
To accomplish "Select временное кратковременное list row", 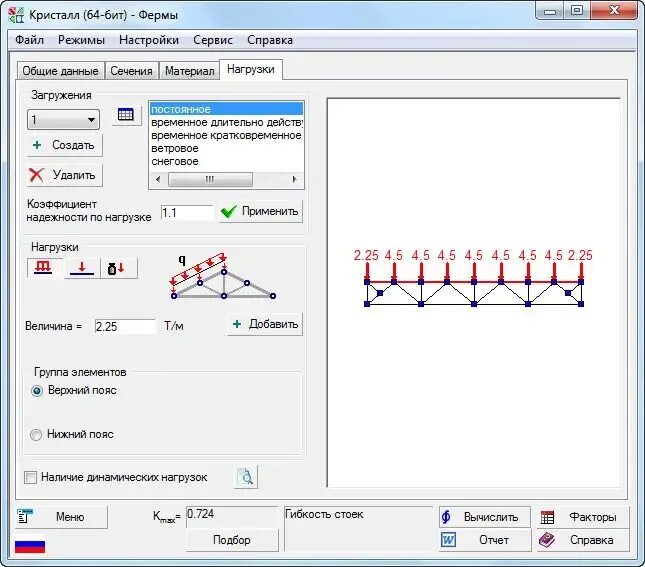I will 227,135.
